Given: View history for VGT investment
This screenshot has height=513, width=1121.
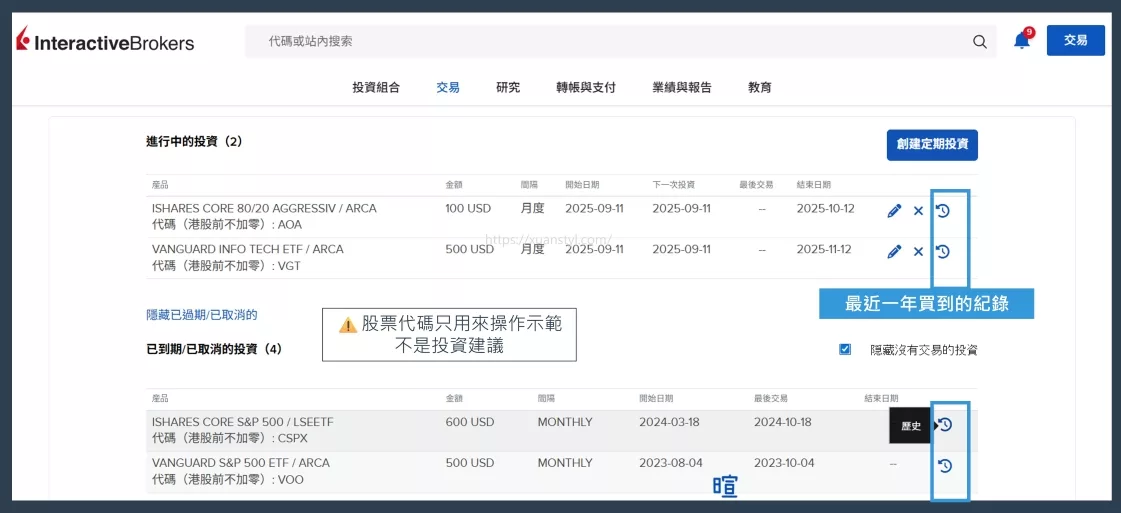Looking at the screenshot, I should pos(943,251).
